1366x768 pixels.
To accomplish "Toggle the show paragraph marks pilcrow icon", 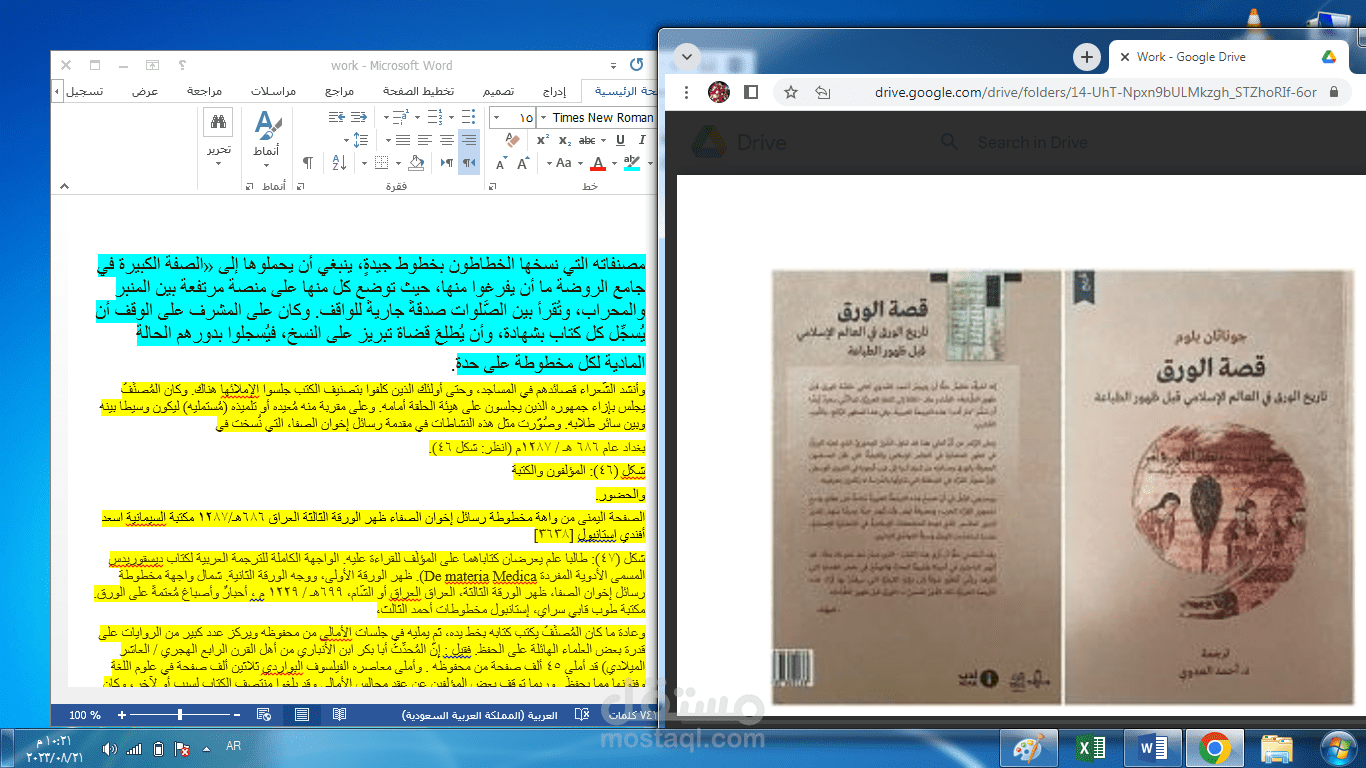I will click(308, 163).
